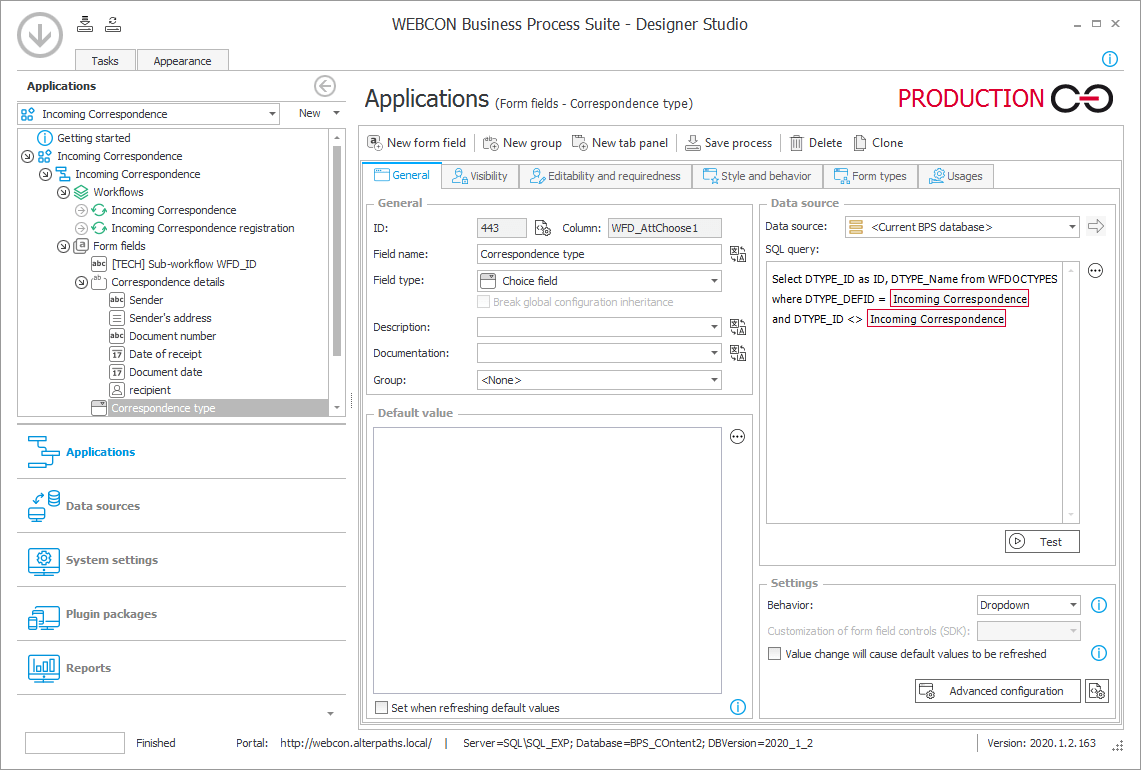Open the Documentation dropdown
Image resolution: width=1141 pixels, height=770 pixels.
click(599, 353)
